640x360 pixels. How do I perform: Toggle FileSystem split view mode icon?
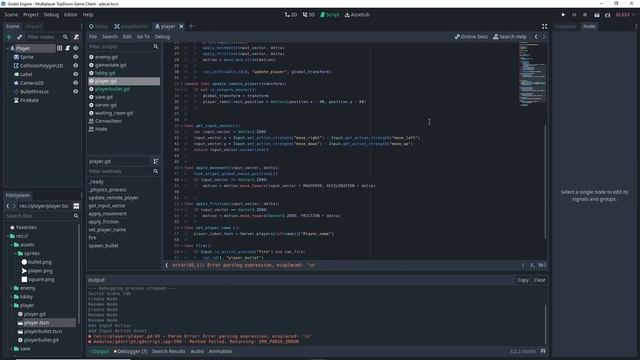76,206
